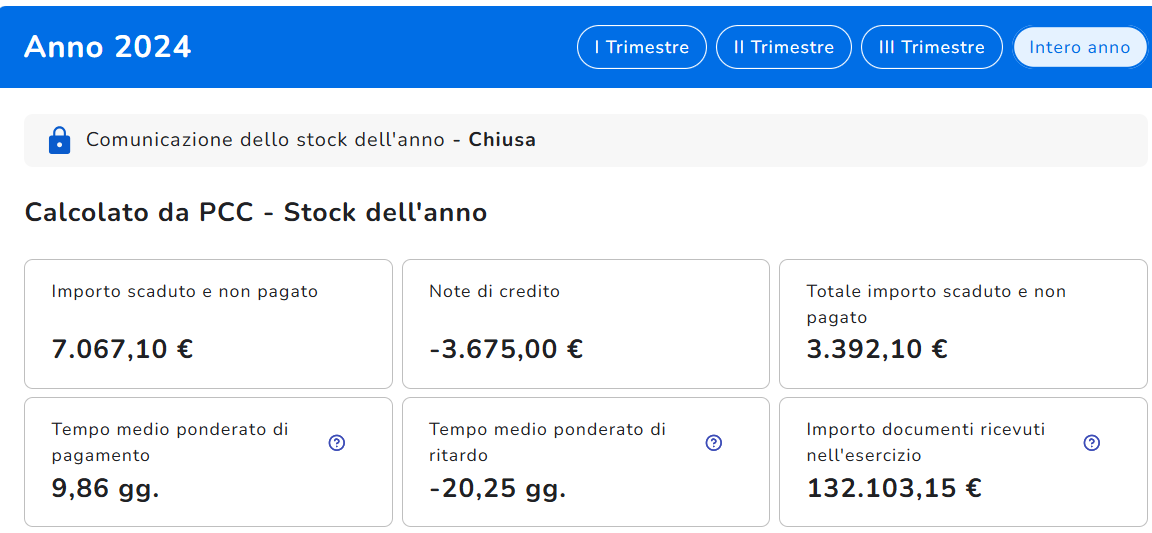Click the 9,86 gg. payment time value

coord(105,489)
